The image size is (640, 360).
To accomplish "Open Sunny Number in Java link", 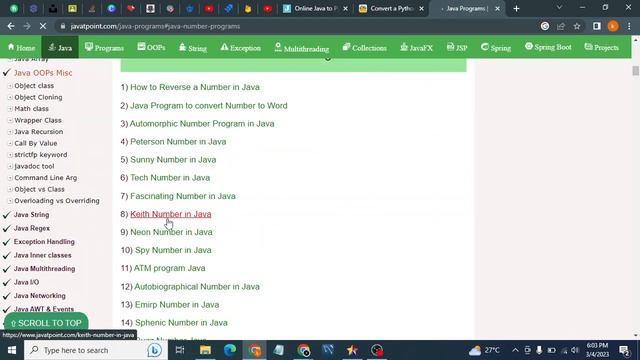I will coord(173,160).
